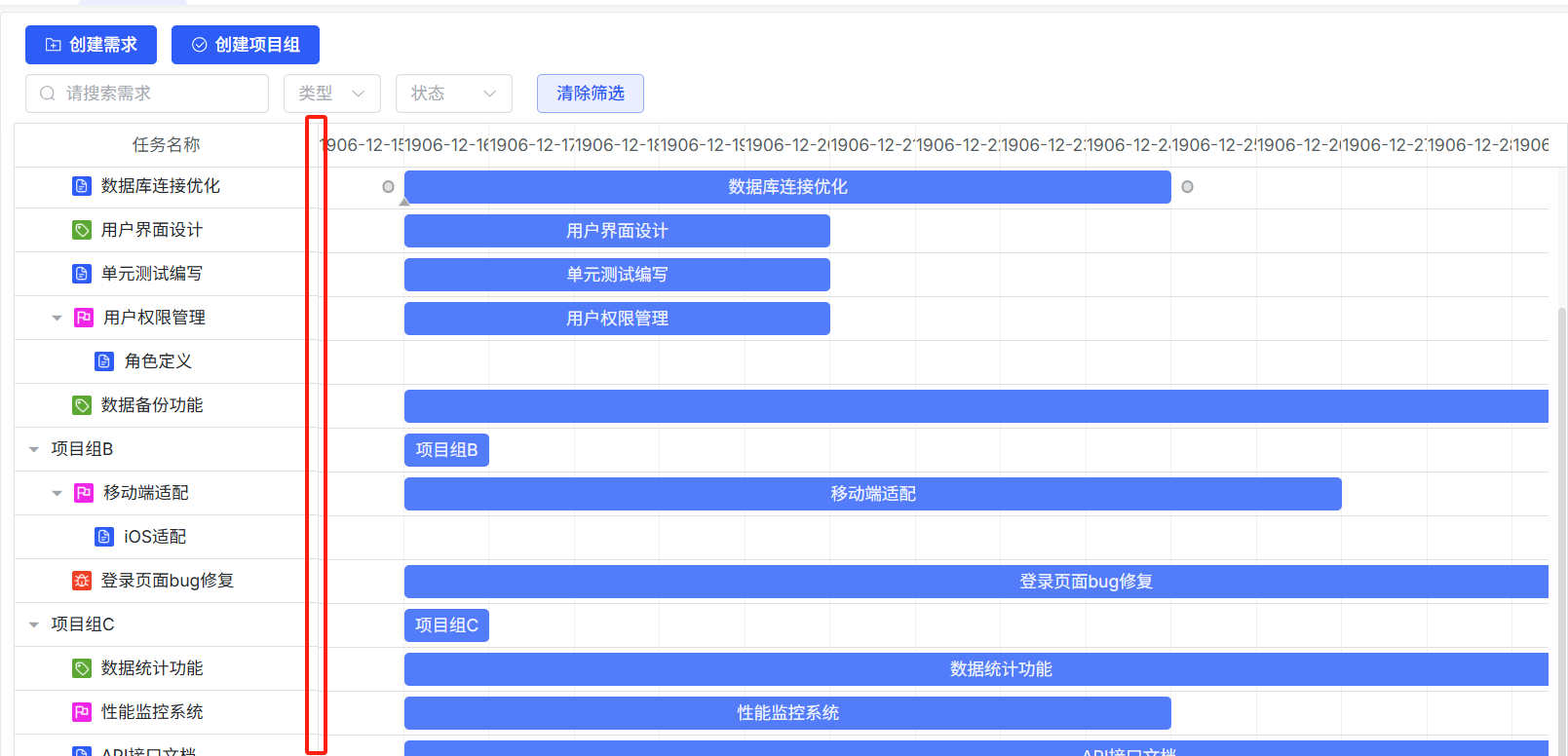Select the 登录页面bug修复 task name
Viewport: 1568px width, 756px height.
click(168, 581)
